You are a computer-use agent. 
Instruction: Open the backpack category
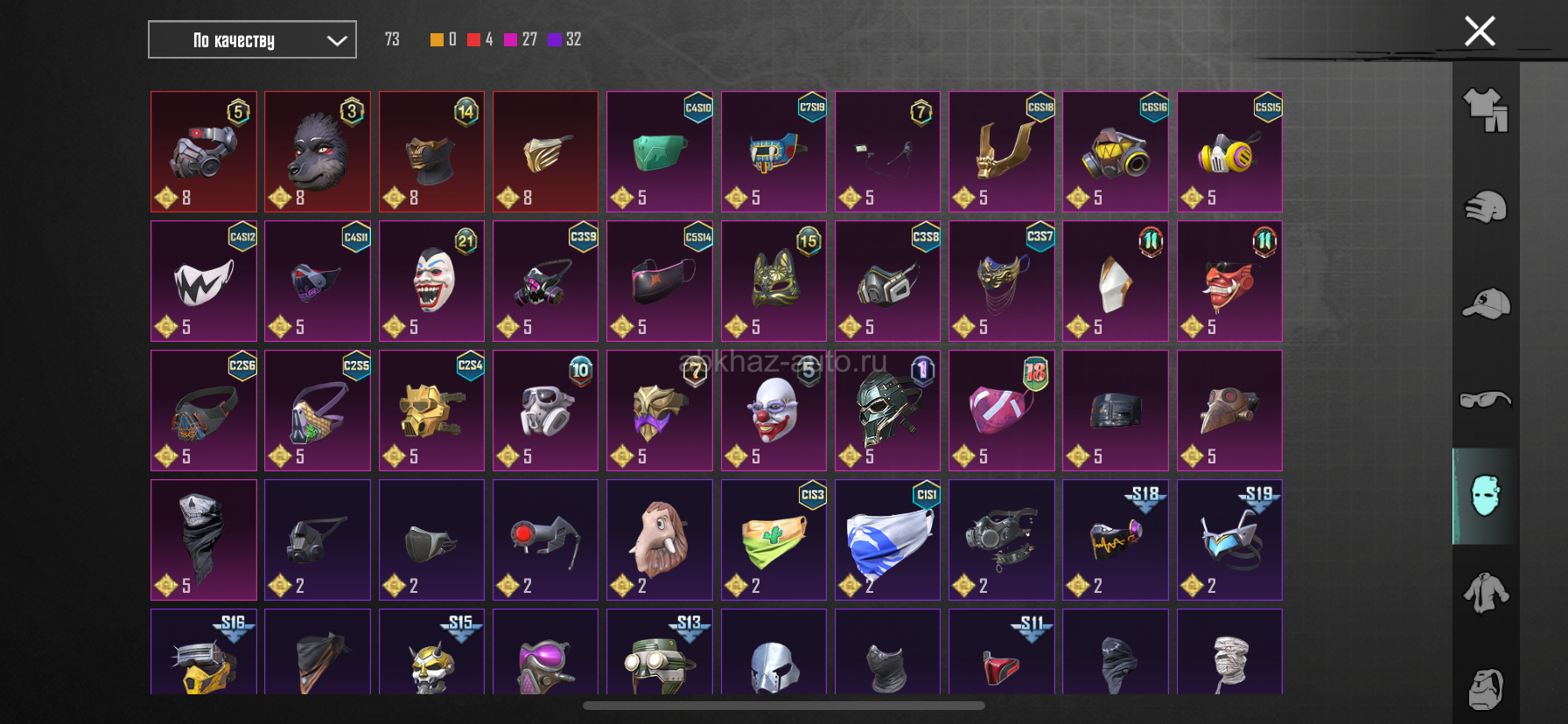coord(1486,690)
